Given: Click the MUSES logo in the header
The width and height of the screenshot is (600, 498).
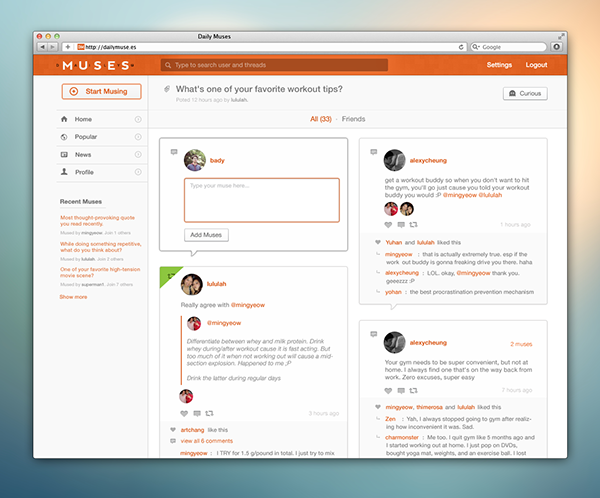Looking at the screenshot, I should (x=95, y=65).
